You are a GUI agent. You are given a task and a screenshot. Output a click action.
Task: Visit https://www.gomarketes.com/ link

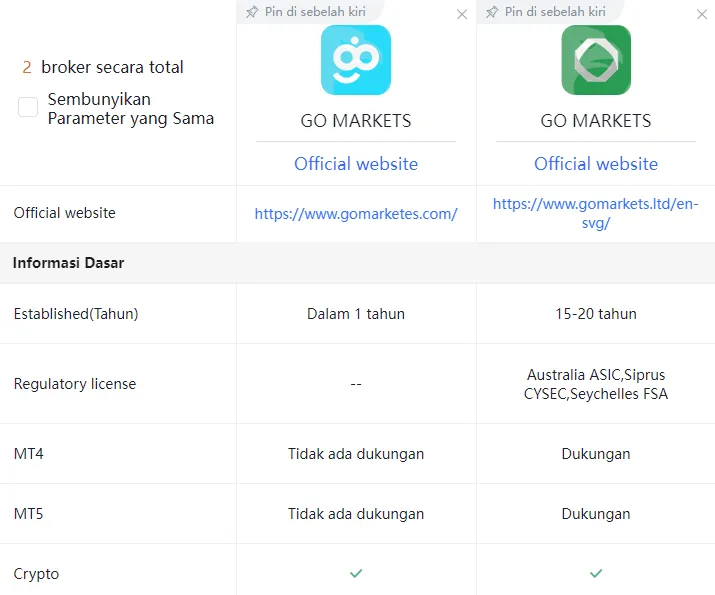tap(356, 213)
